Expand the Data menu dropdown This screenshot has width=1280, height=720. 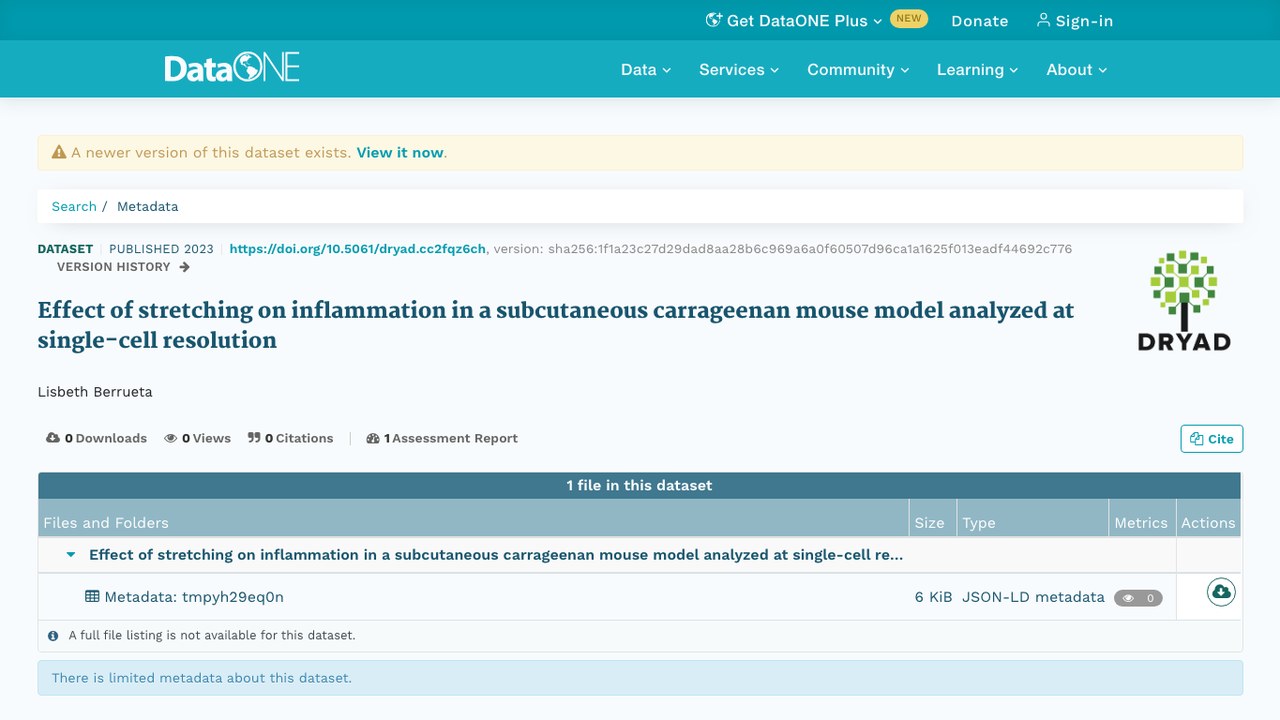tap(646, 69)
